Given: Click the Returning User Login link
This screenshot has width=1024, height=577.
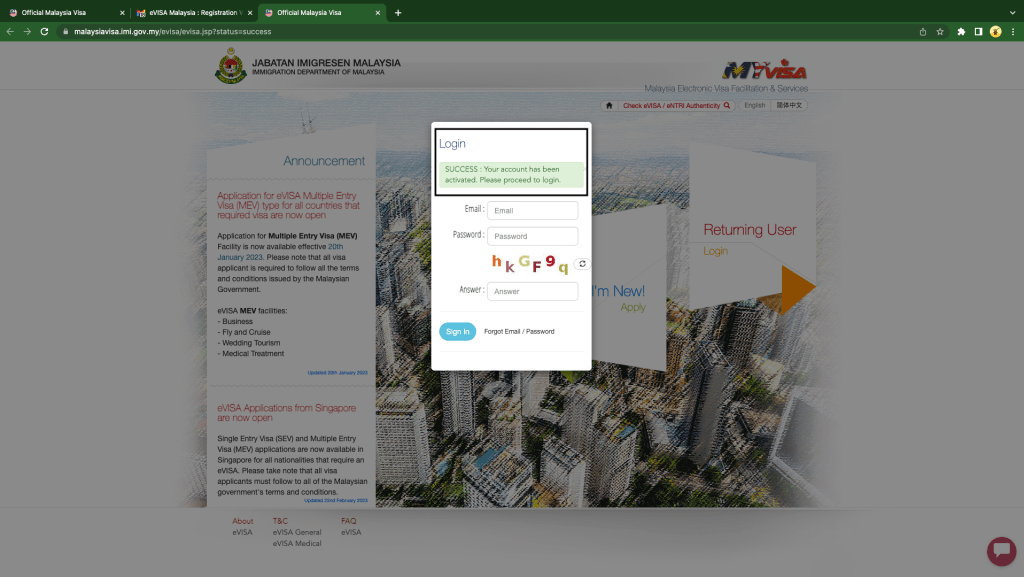Looking at the screenshot, I should point(715,251).
